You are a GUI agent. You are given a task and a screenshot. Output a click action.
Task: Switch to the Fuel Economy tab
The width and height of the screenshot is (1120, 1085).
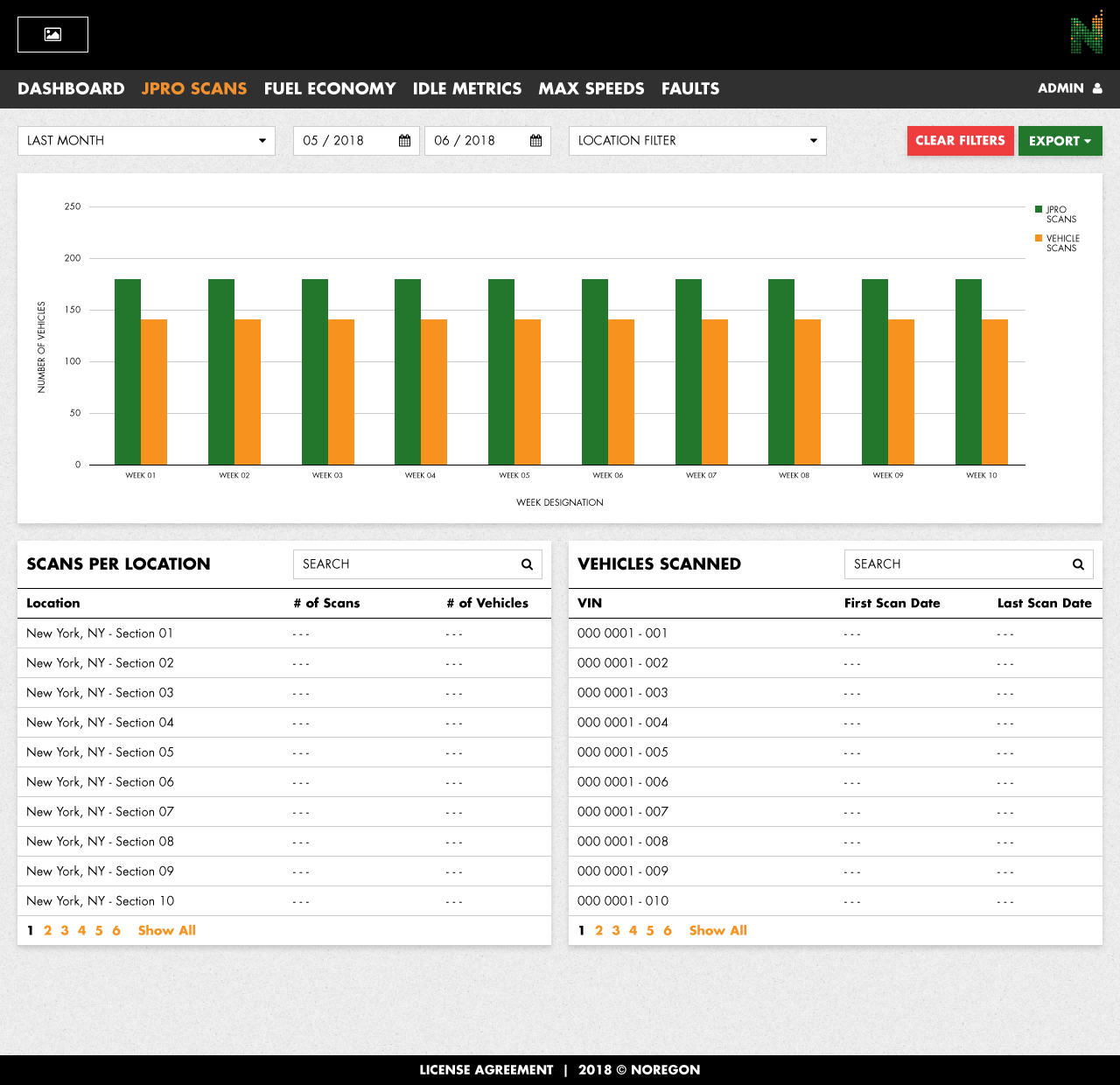[330, 88]
